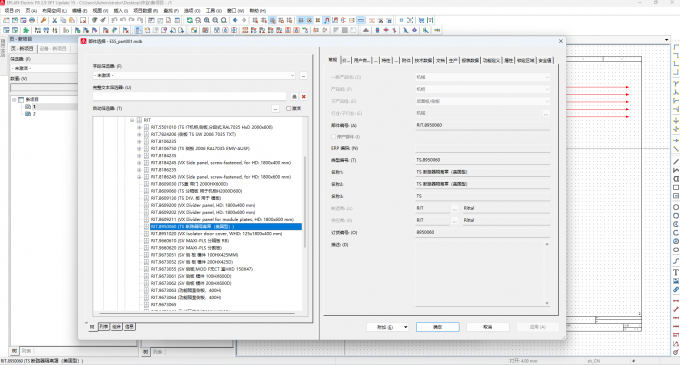Switch to the 功能定义 tab
Image resolution: width=680 pixels, height=365 pixels.
491,61
